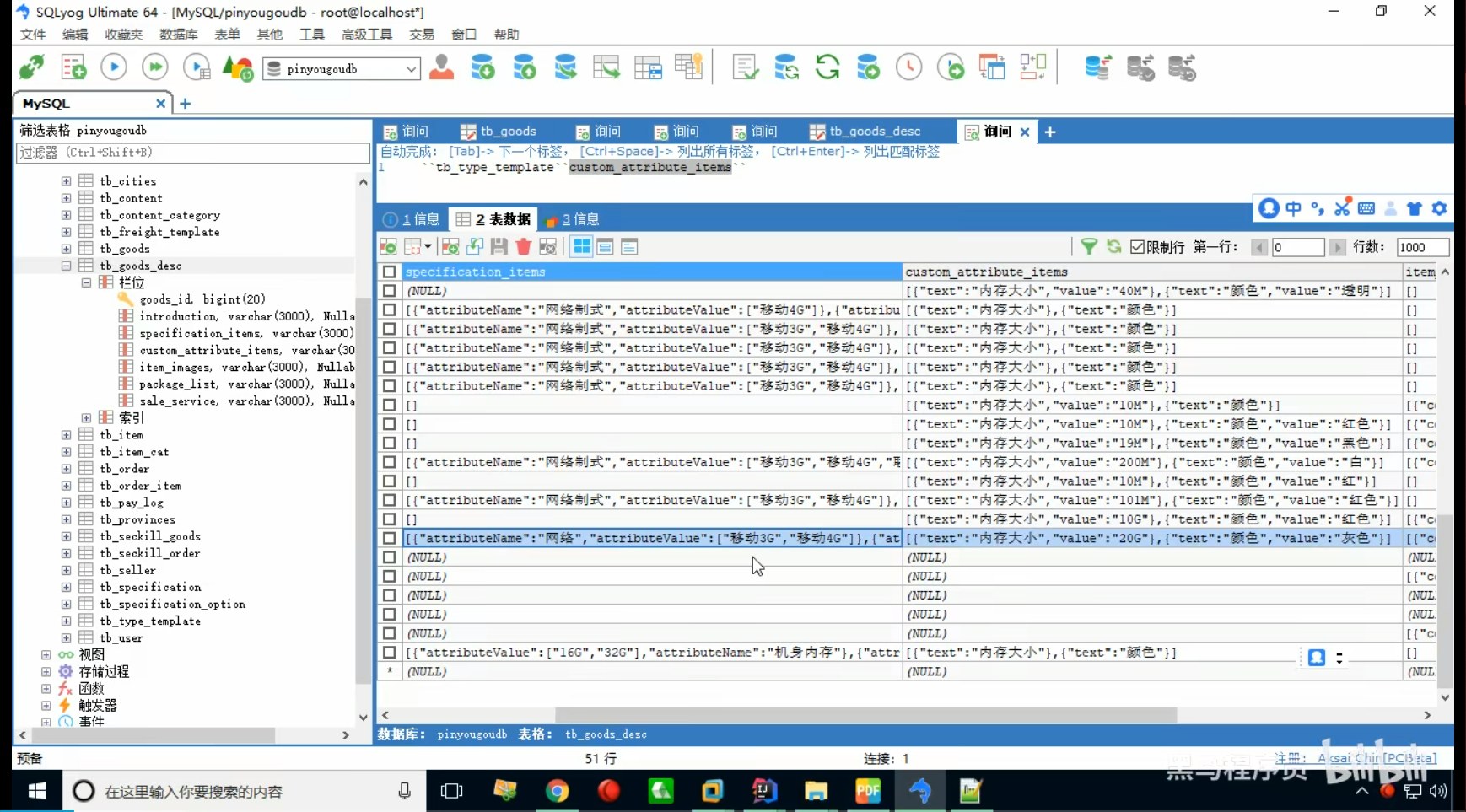This screenshot has height=812, width=1466.
Task: Switch to form view mode icon
Action: pos(605,246)
